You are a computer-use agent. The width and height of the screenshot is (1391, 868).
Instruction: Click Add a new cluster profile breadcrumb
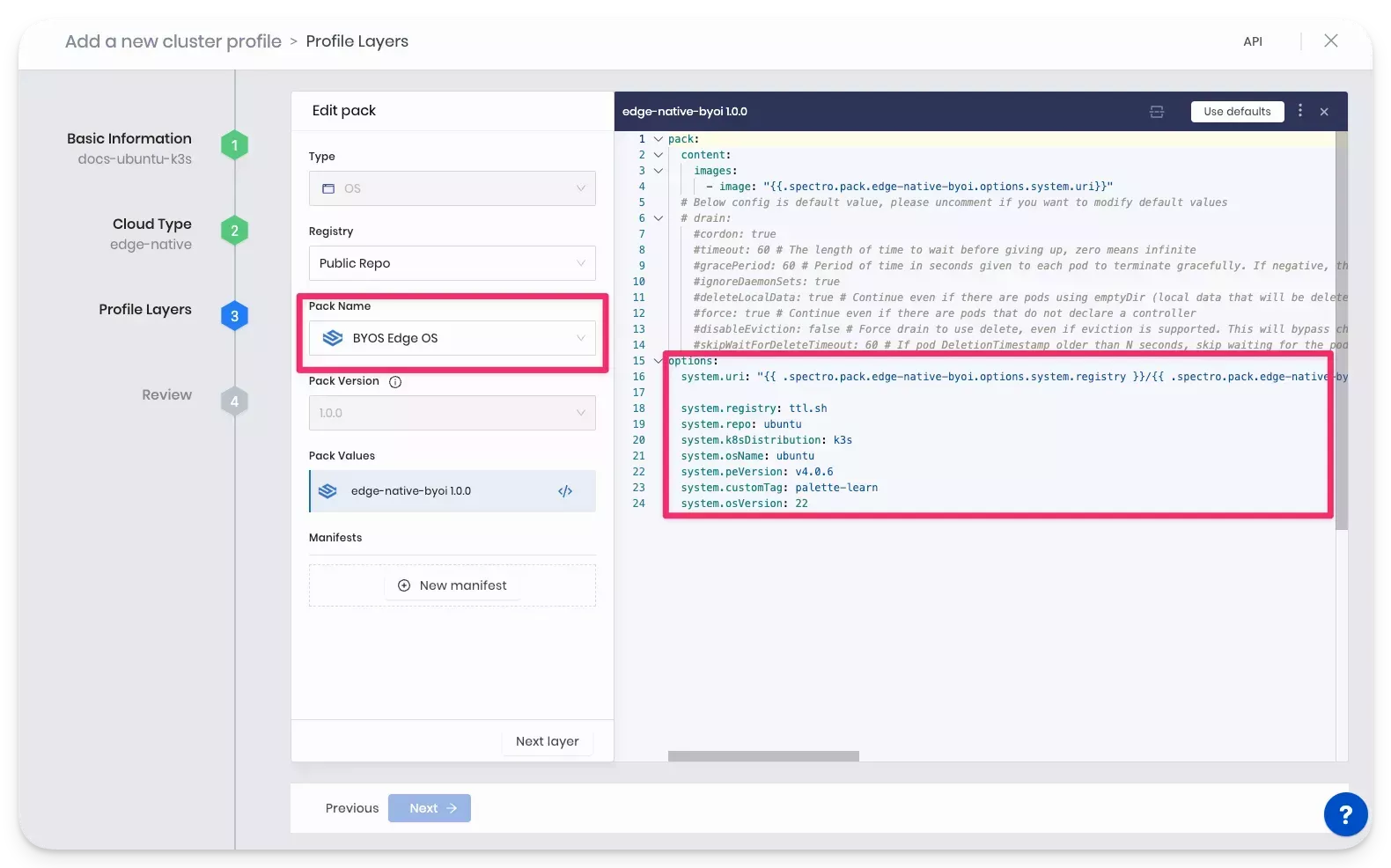point(173,41)
